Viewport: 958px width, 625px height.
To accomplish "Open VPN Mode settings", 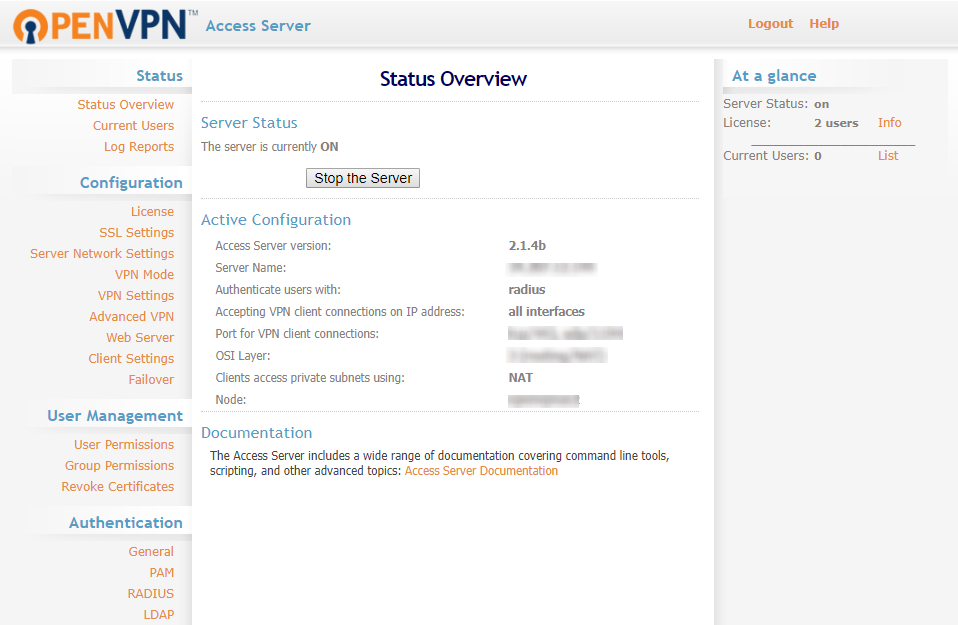I will [146, 274].
